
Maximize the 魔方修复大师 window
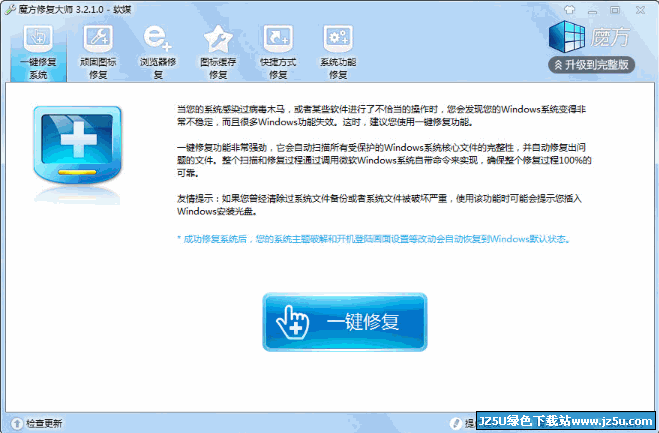tap(615, 10)
